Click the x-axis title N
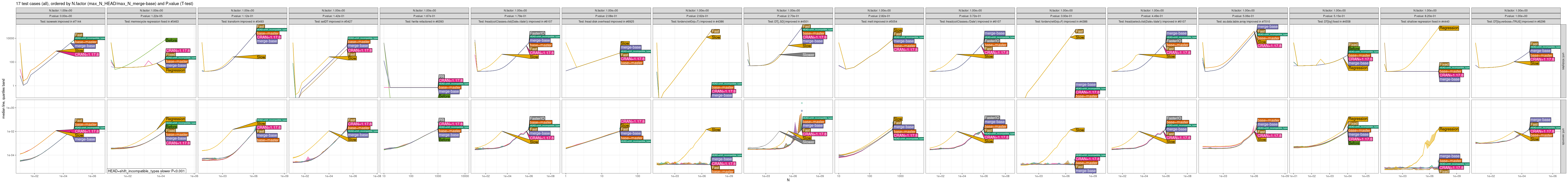The width and height of the screenshot is (1568, 184). click(x=788, y=180)
